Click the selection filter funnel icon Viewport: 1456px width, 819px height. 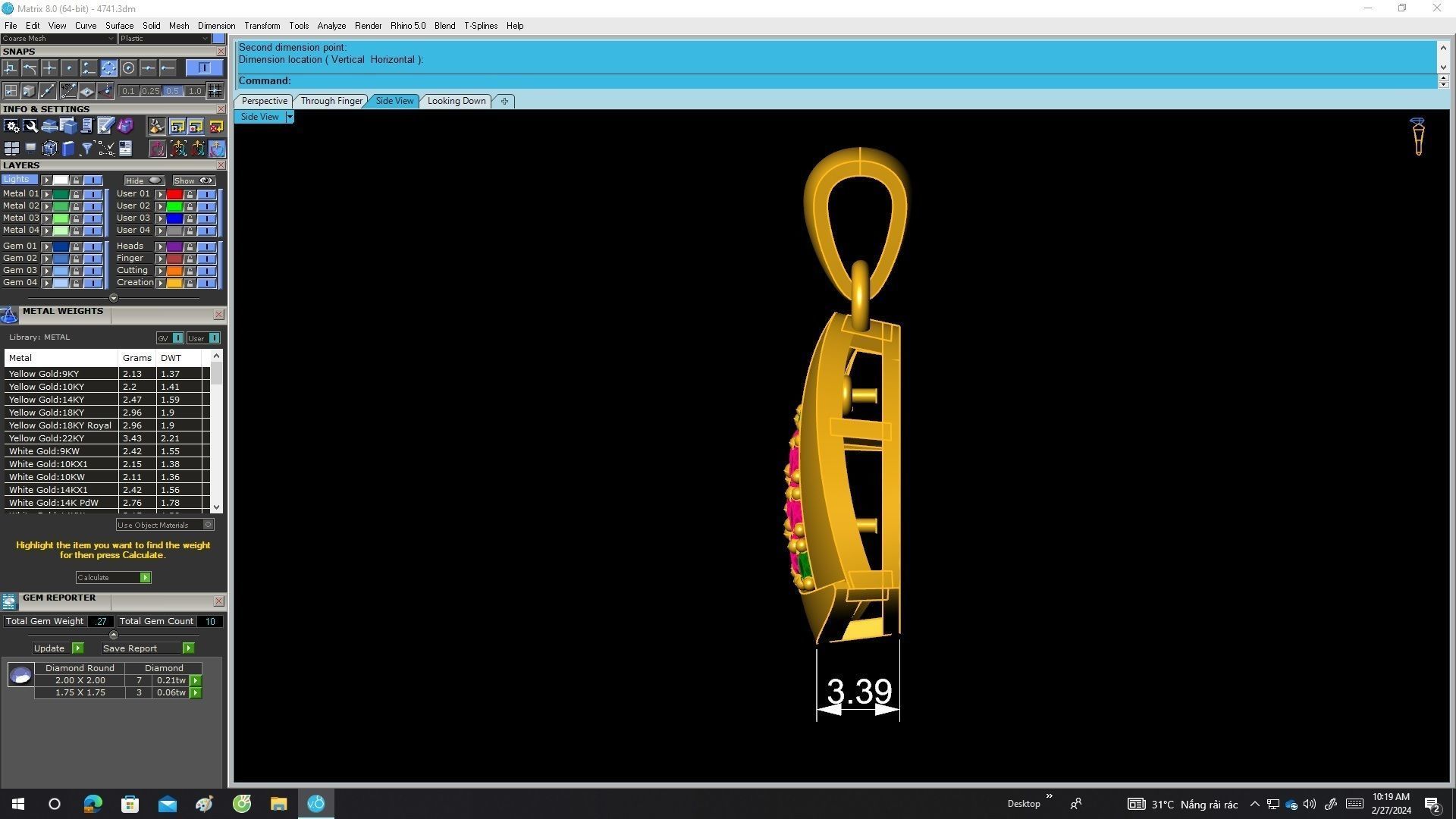[86, 149]
